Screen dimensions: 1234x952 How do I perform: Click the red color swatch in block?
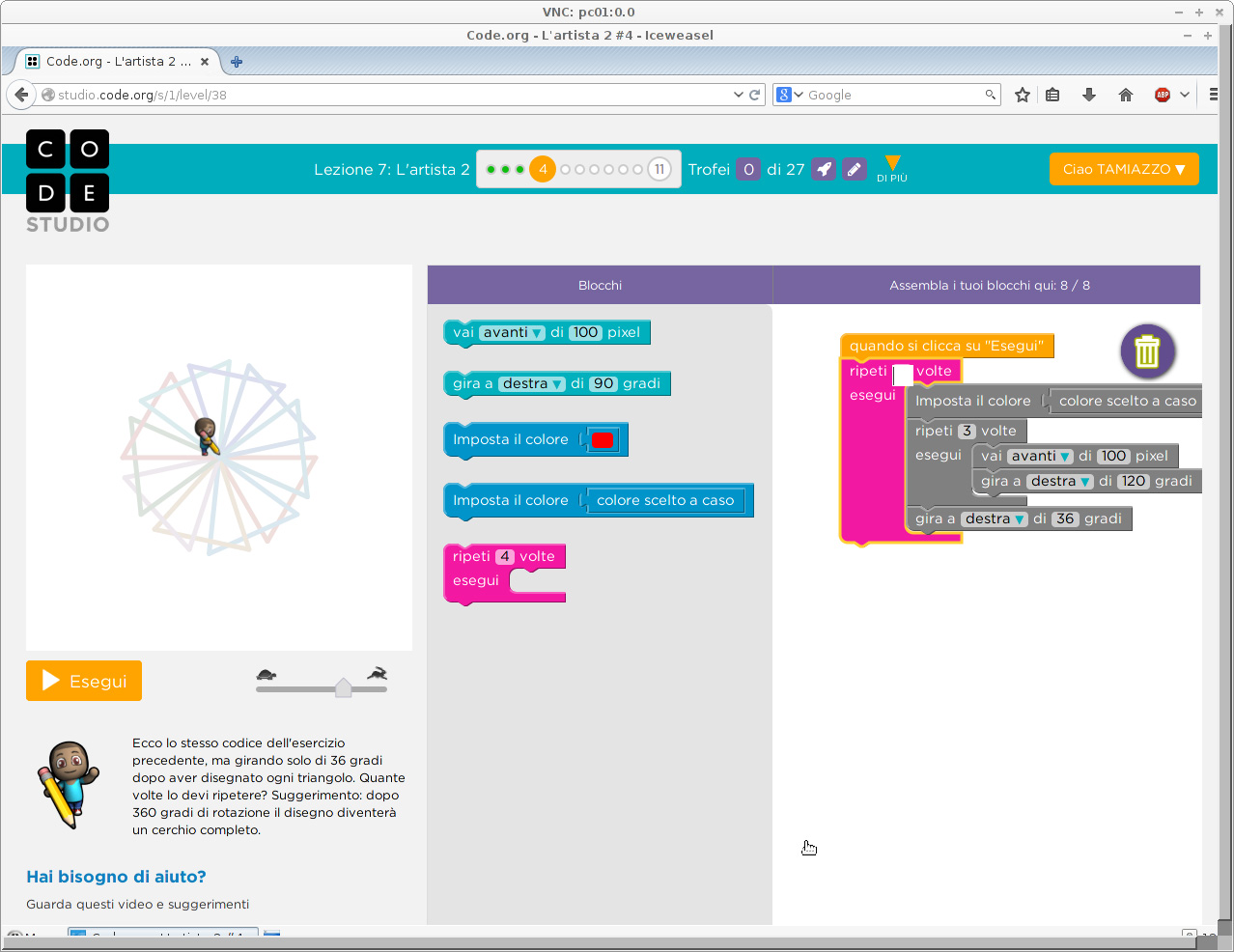tap(603, 440)
